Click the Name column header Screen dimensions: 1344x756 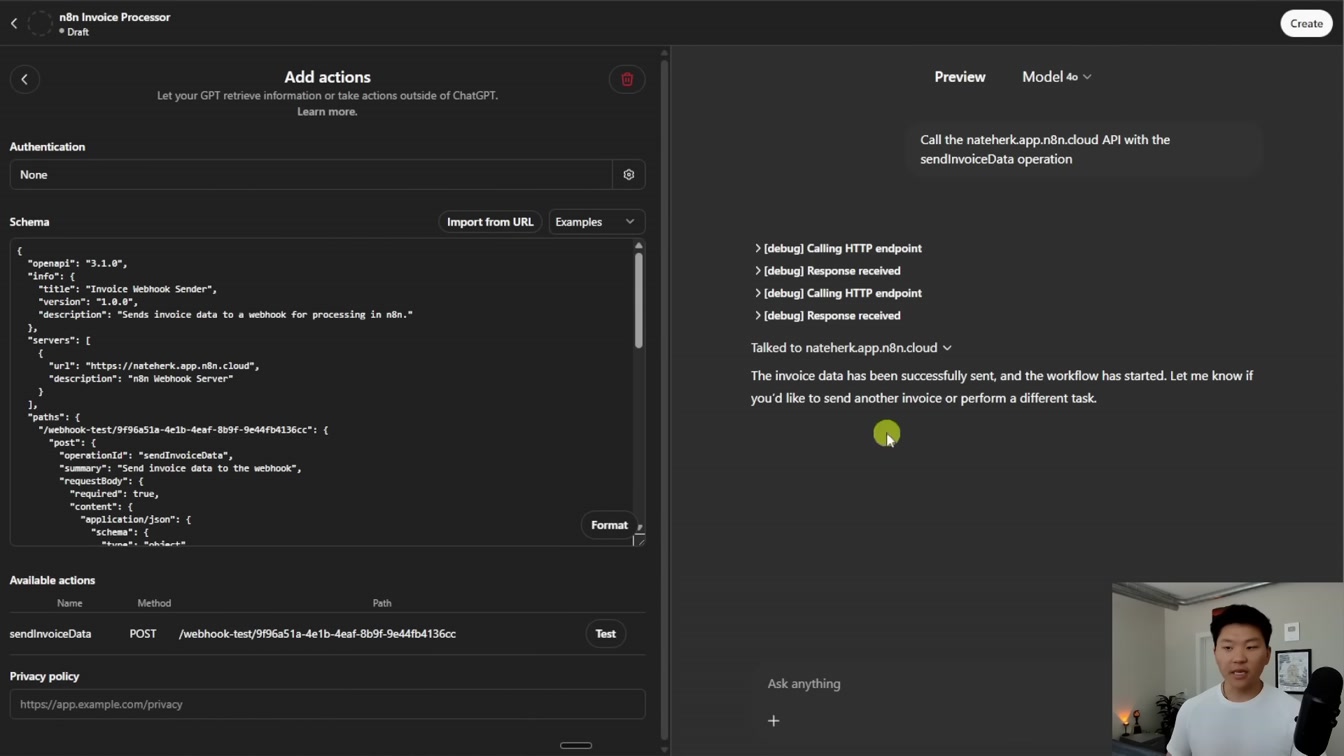[70, 604]
